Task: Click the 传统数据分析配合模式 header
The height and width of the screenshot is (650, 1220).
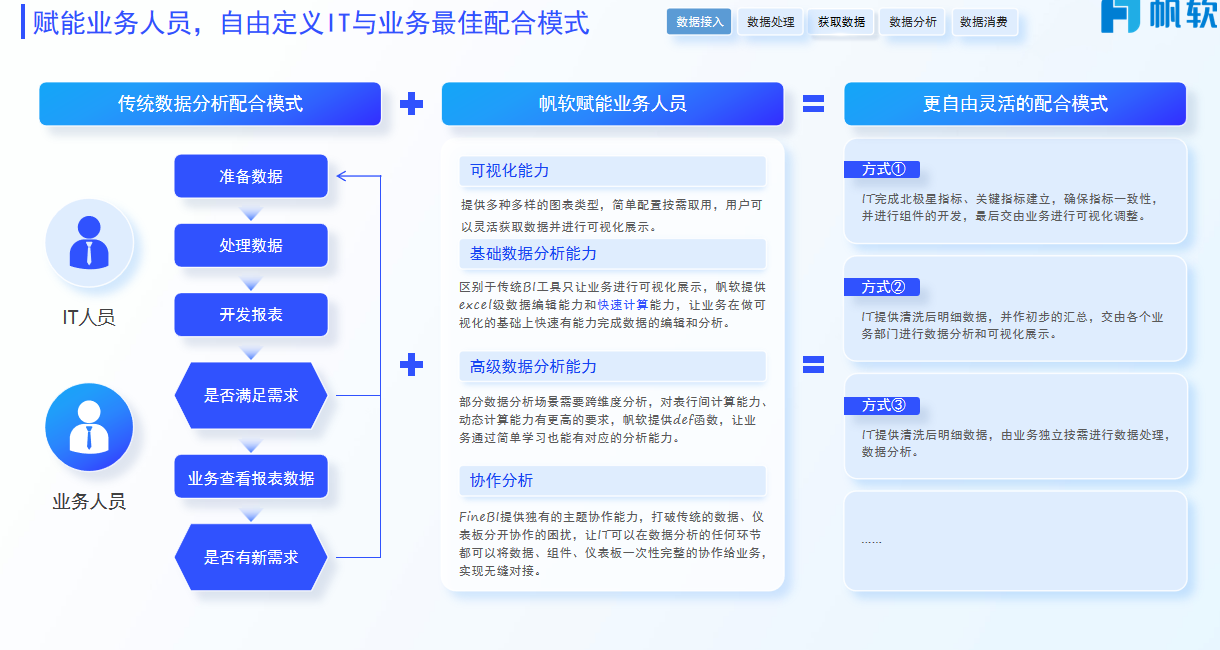Action: pos(210,104)
